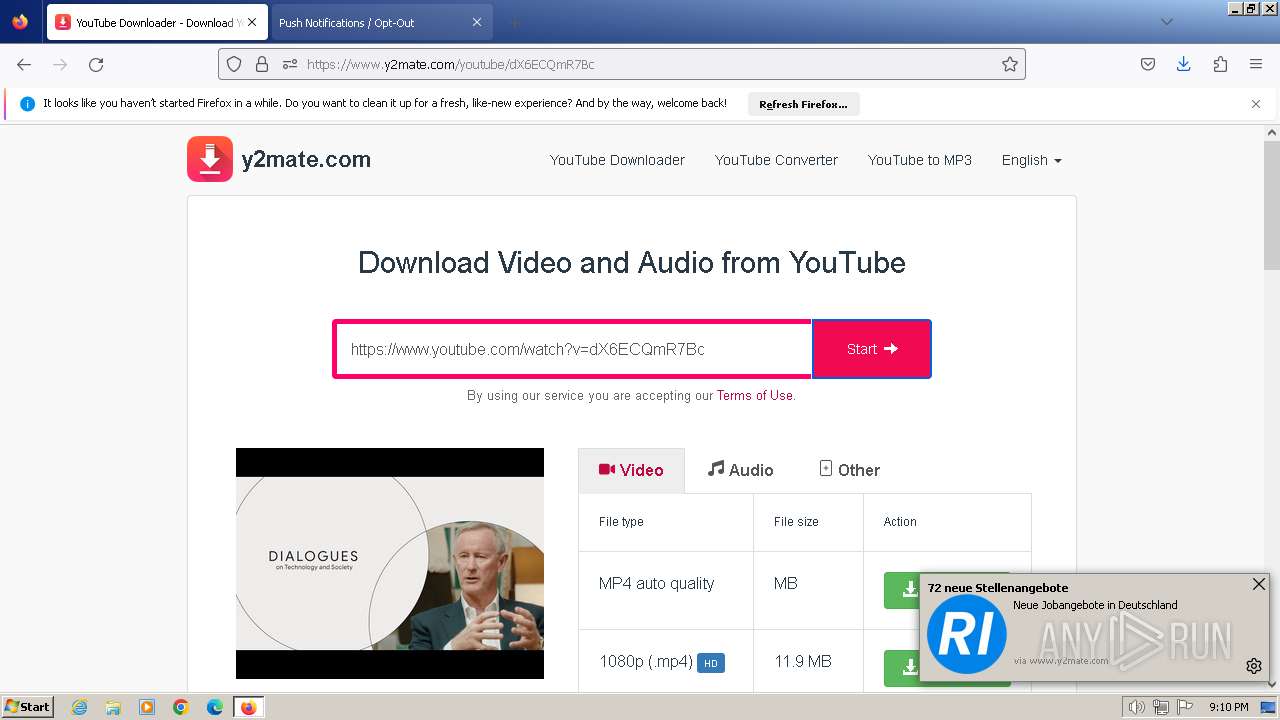The width and height of the screenshot is (1280, 720).
Task: Click the shield tracking protection icon
Action: coord(234,64)
